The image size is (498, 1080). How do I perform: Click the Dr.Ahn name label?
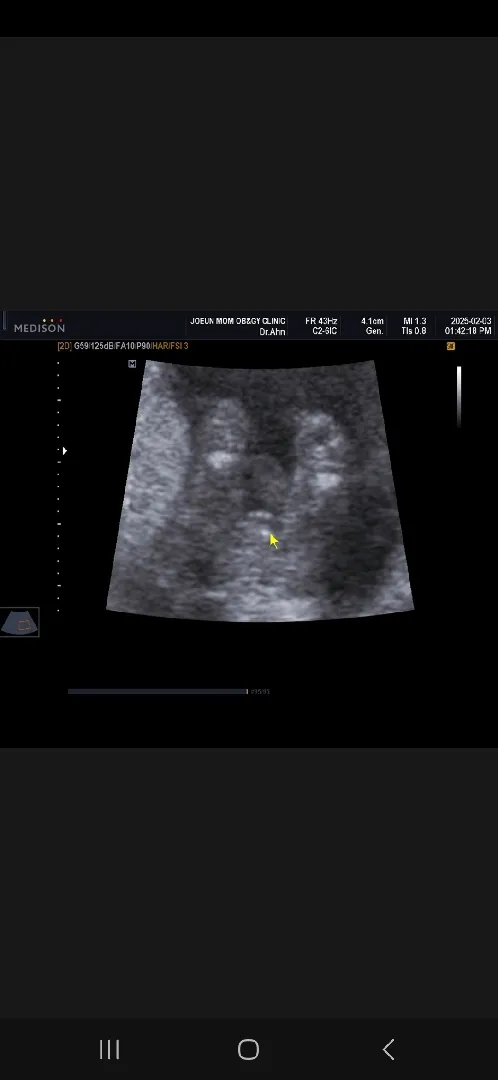(272, 332)
